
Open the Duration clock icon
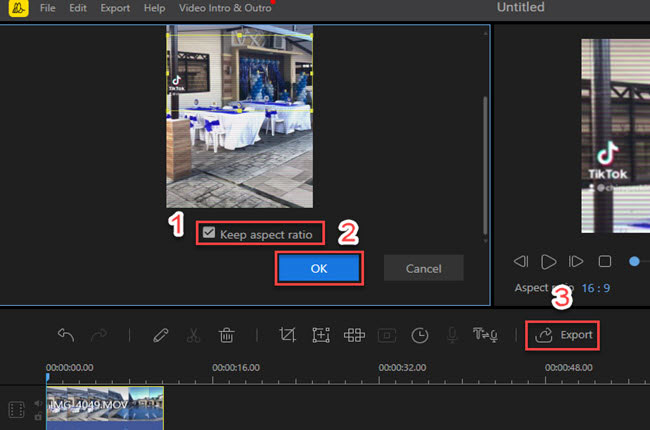[420, 335]
